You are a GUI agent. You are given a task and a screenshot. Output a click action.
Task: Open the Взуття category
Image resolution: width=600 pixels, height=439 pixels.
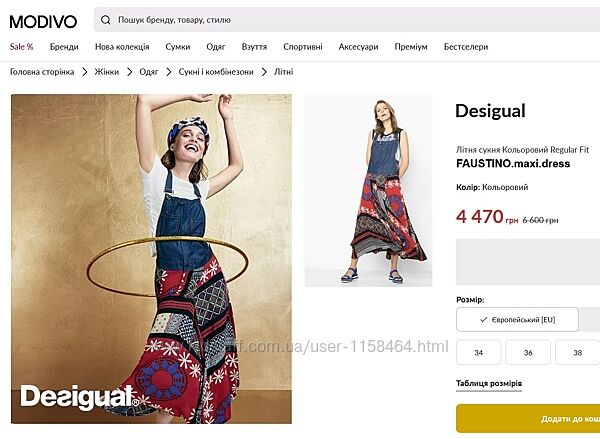pyautogui.click(x=254, y=47)
